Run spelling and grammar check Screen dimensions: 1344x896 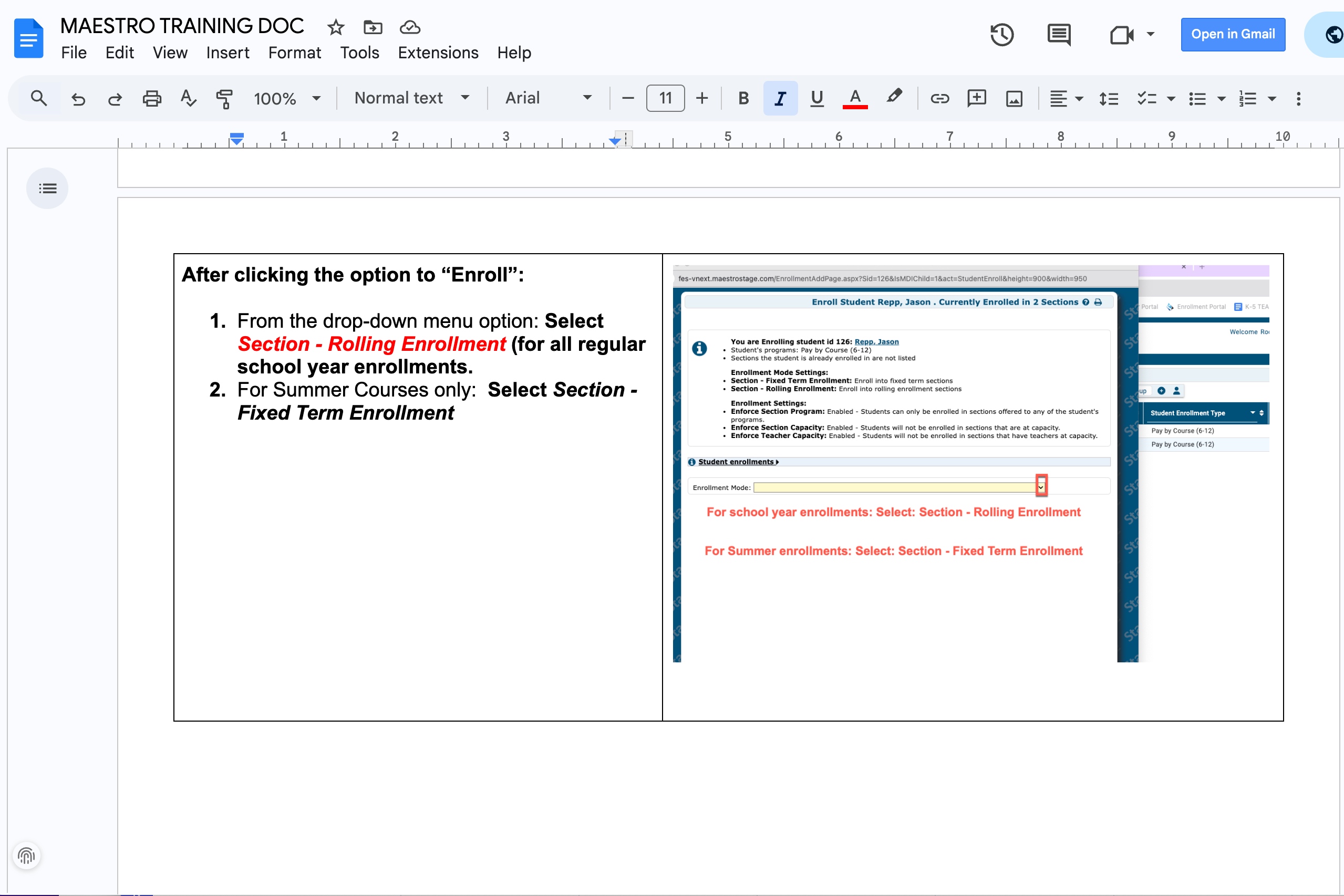(x=188, y=98)
